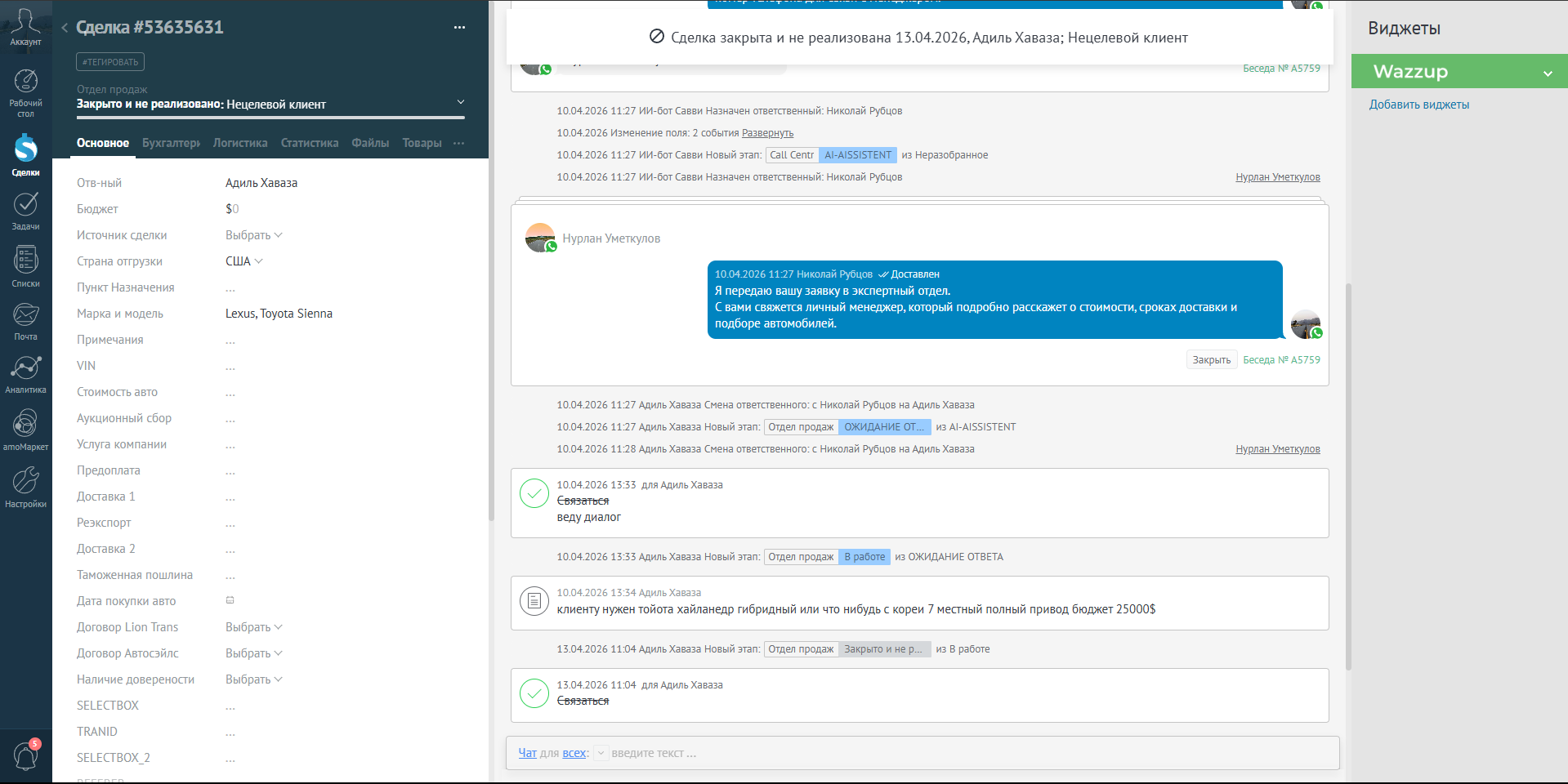Click the completed task checkmark at 10.04.2026 13:33
The width and height of the screenshot is (1568, 784).
coord(534,493)
